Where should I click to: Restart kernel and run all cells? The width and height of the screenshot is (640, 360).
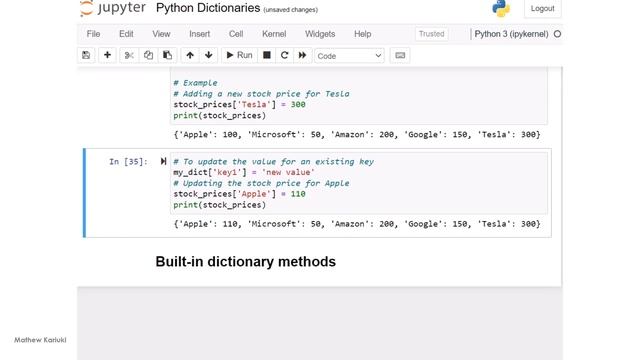point(302,55)
